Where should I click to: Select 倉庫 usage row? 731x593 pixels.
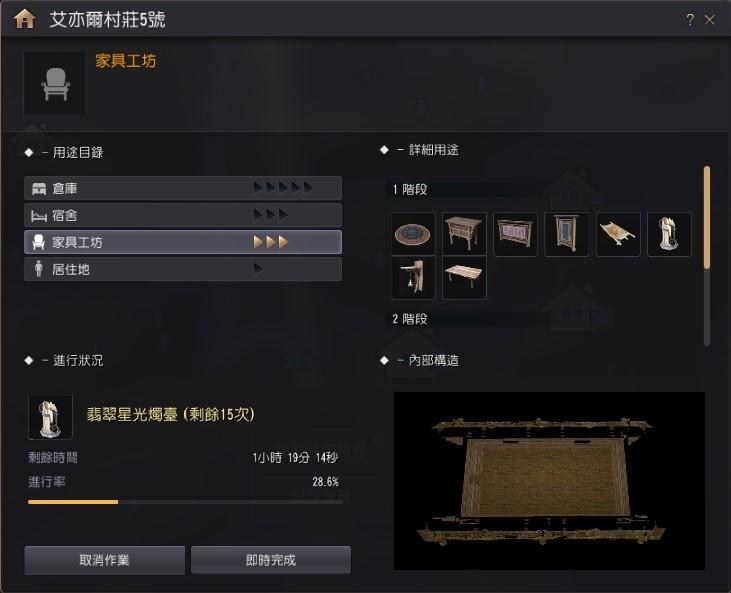[x=183, y=188]
